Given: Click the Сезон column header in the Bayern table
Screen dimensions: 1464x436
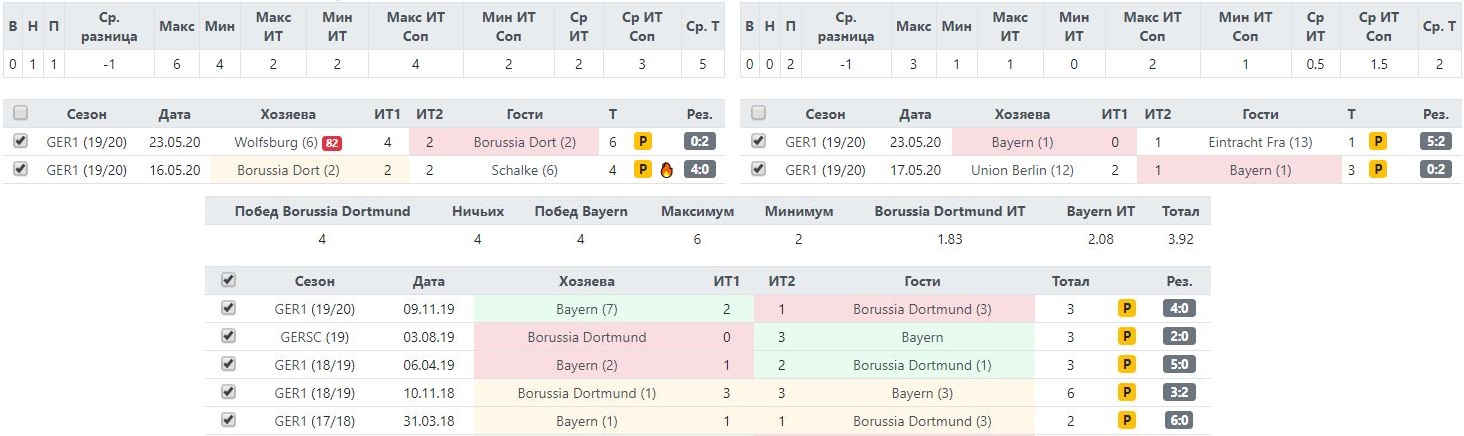Looking at the screenshot, I should pyautogui.click(x=825, y=115).
